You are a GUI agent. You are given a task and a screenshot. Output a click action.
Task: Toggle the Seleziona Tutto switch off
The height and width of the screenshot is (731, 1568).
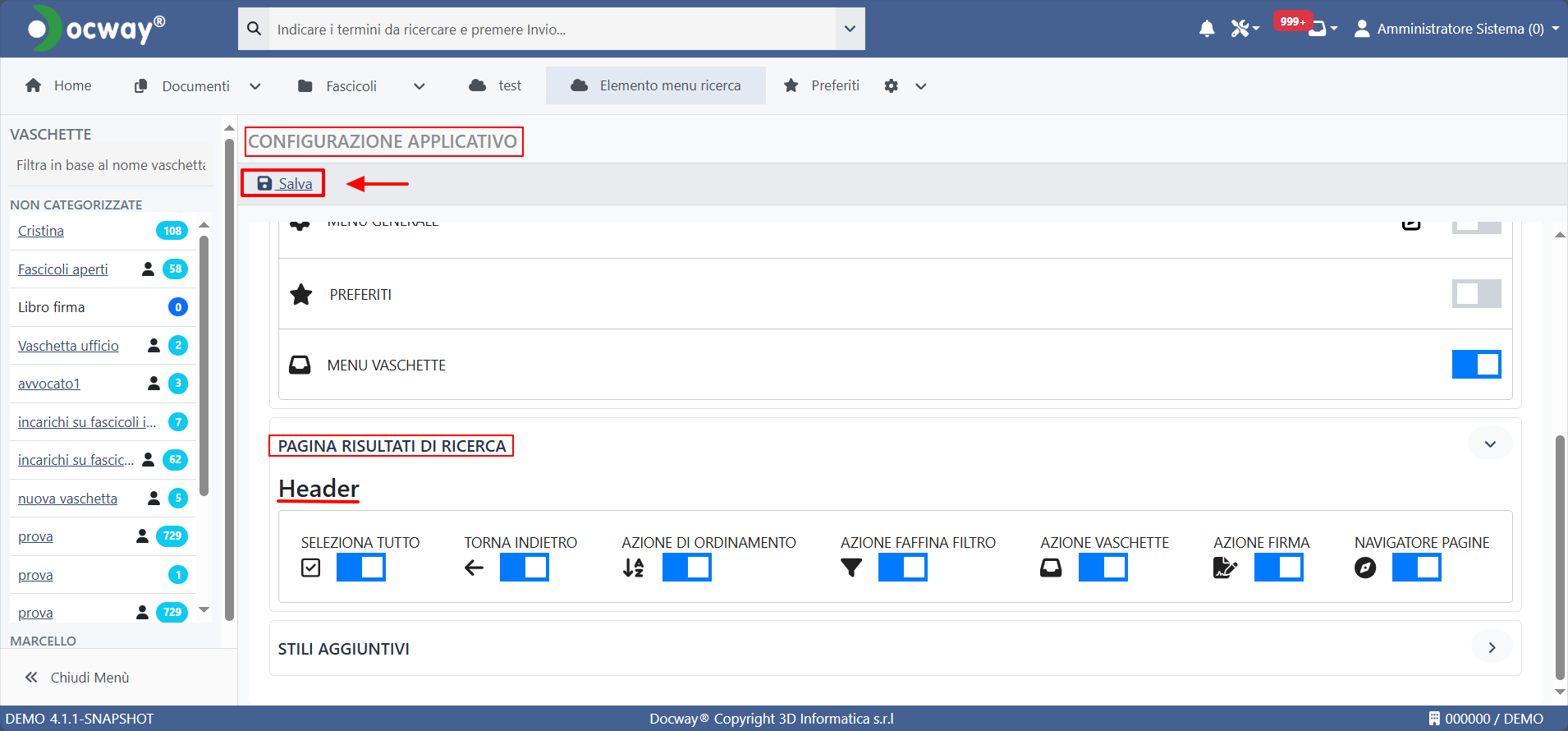pyautogui.click(x=361, y=568)
